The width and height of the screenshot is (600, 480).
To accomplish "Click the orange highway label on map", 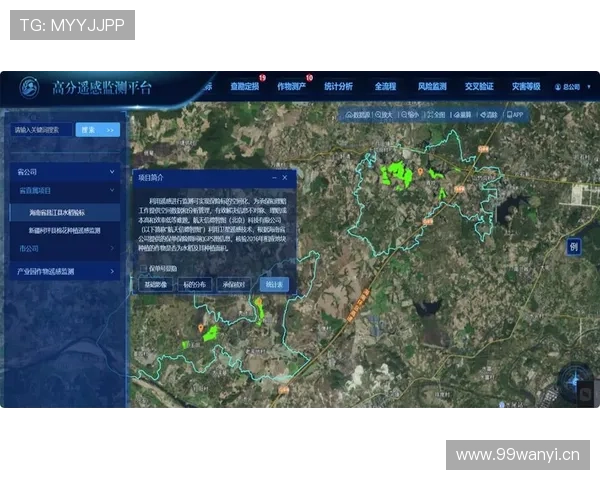I will 357,305.
